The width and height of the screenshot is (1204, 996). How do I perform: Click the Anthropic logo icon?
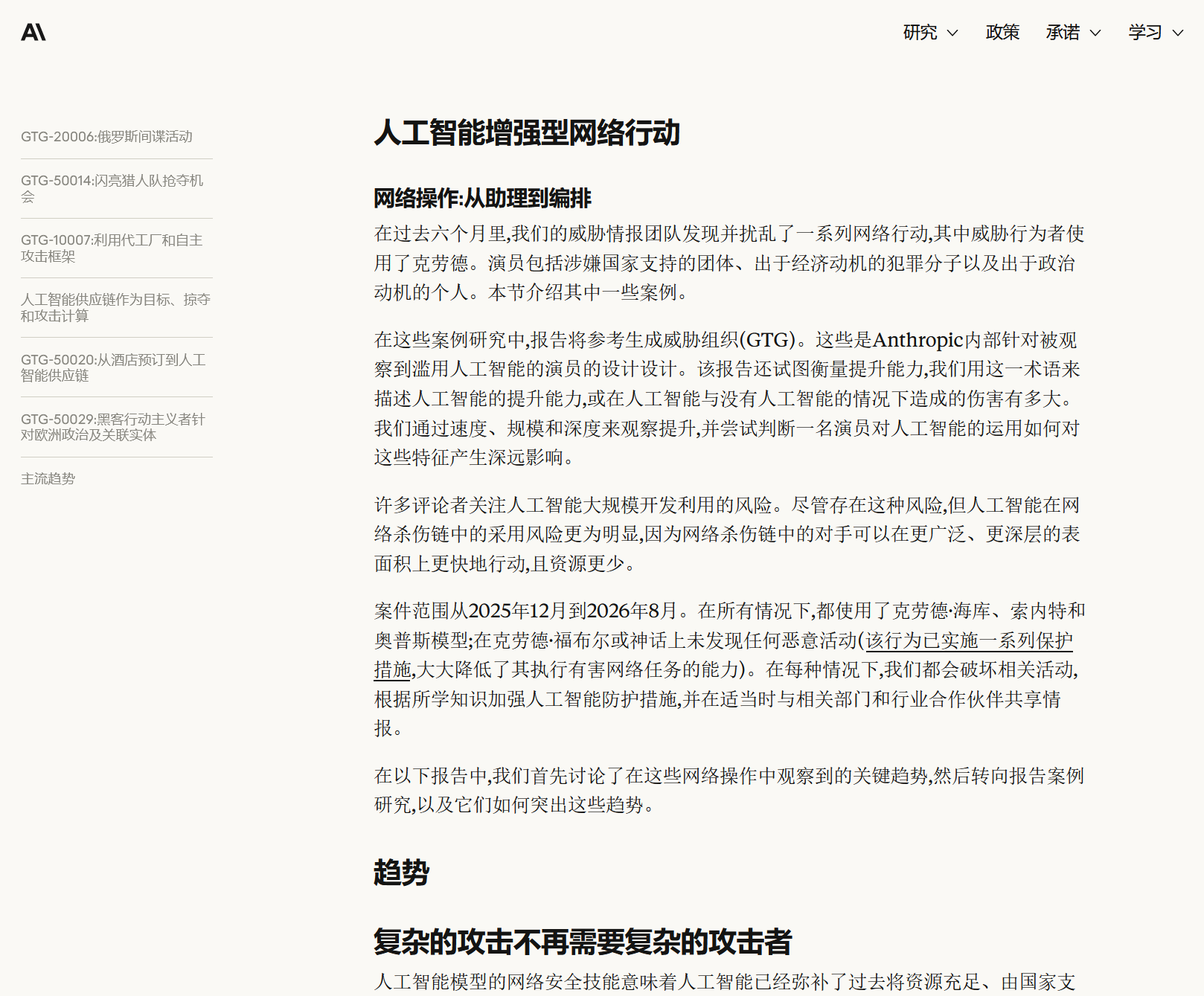tap(33, 32)
